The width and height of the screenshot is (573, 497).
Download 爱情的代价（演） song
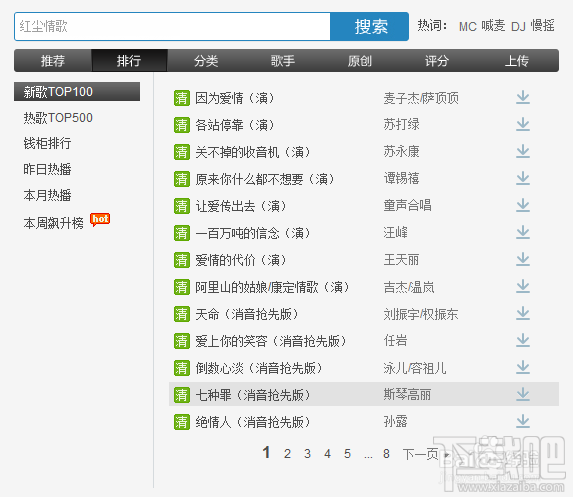tap(523, 259)
